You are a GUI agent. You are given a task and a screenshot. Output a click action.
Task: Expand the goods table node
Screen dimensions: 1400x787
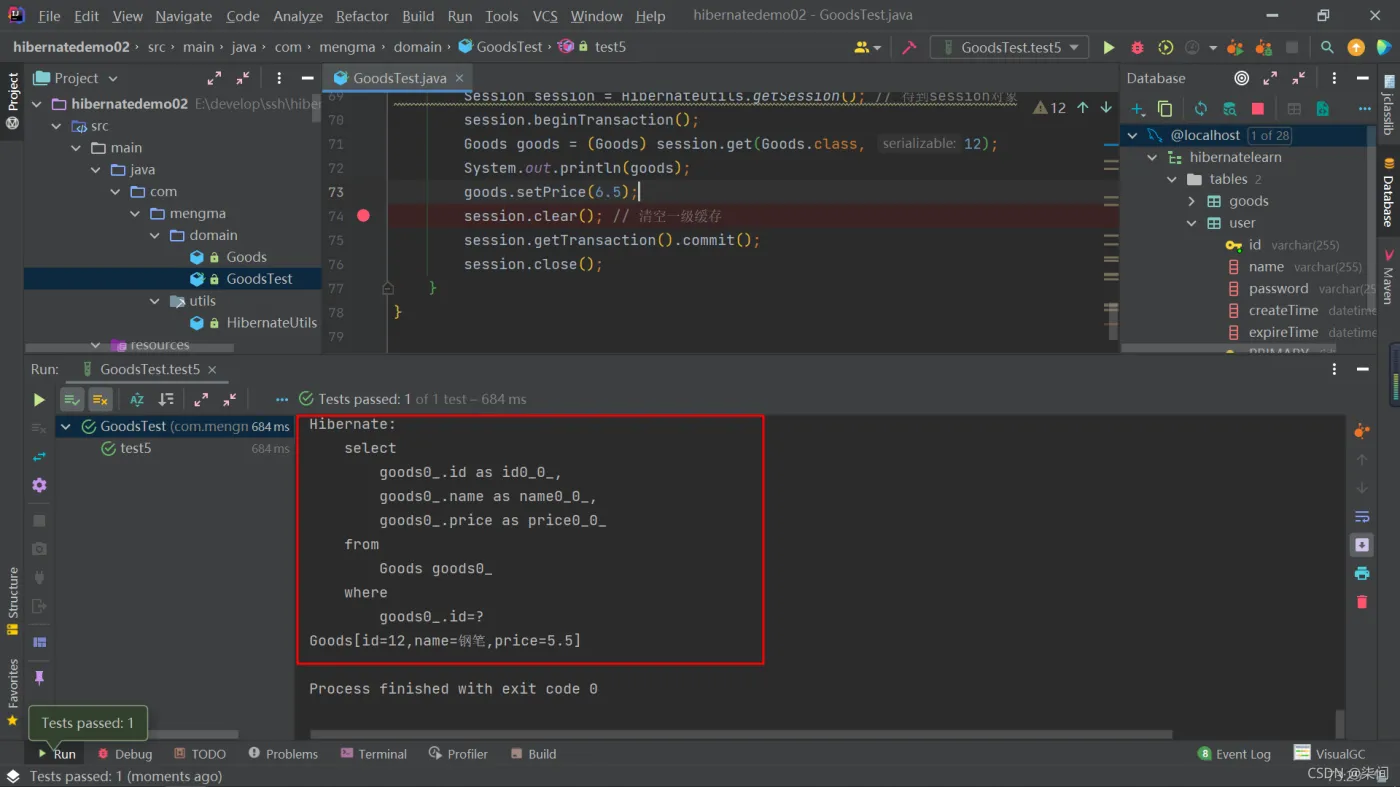(x=1191, y=201)
